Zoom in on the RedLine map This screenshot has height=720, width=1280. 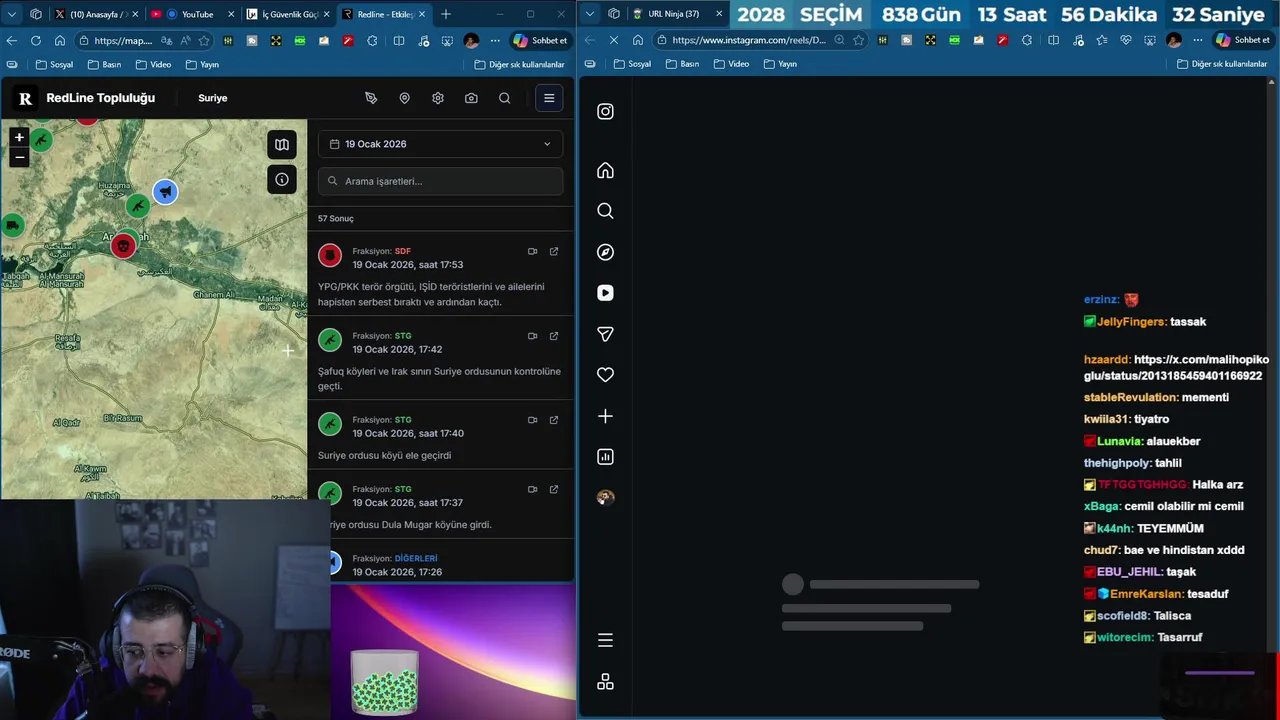point(19,138)
